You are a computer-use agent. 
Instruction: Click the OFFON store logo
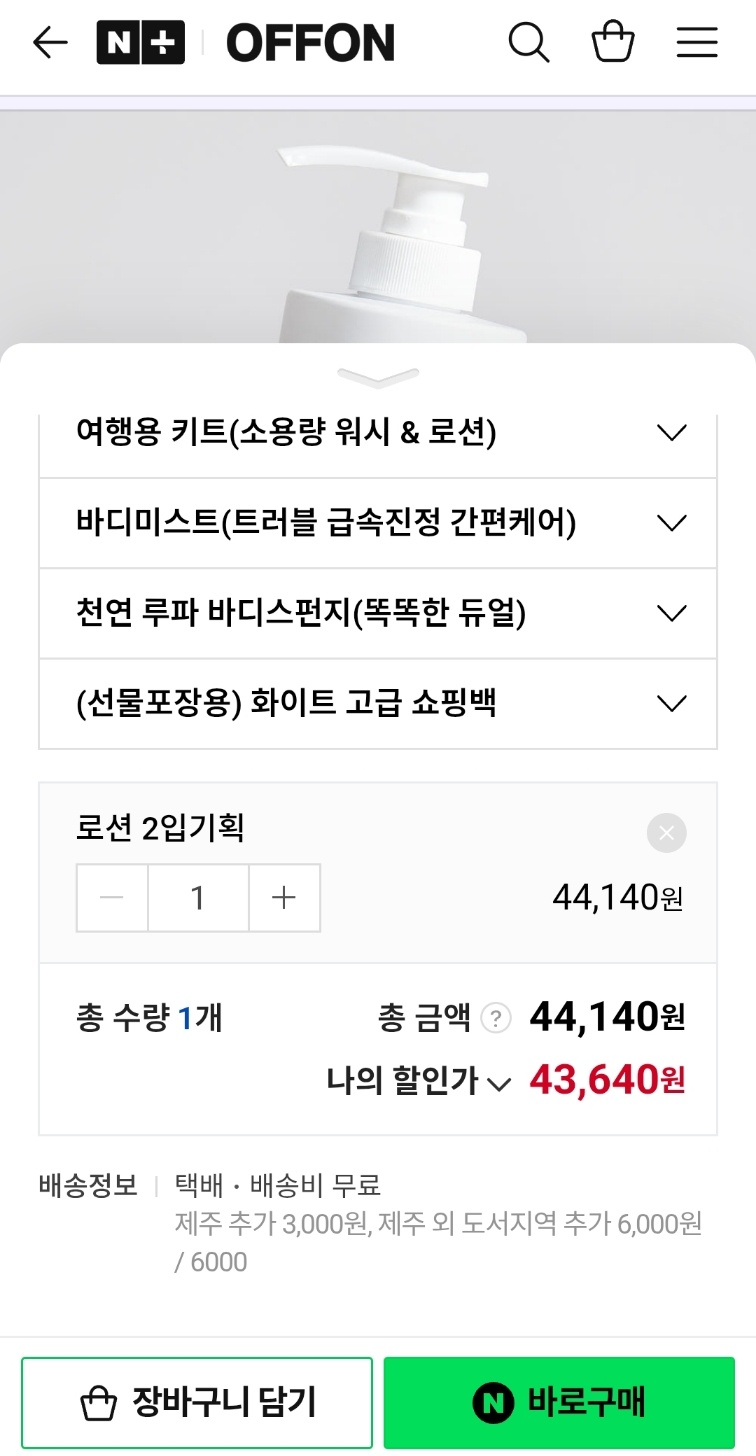click(x=310, y=43)
